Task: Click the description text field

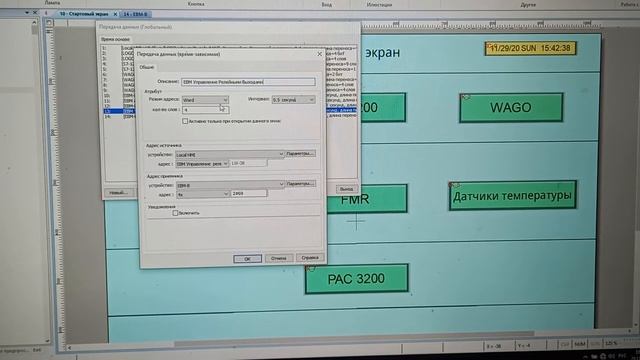Action: pyautogui.click(x=248, y=82)
